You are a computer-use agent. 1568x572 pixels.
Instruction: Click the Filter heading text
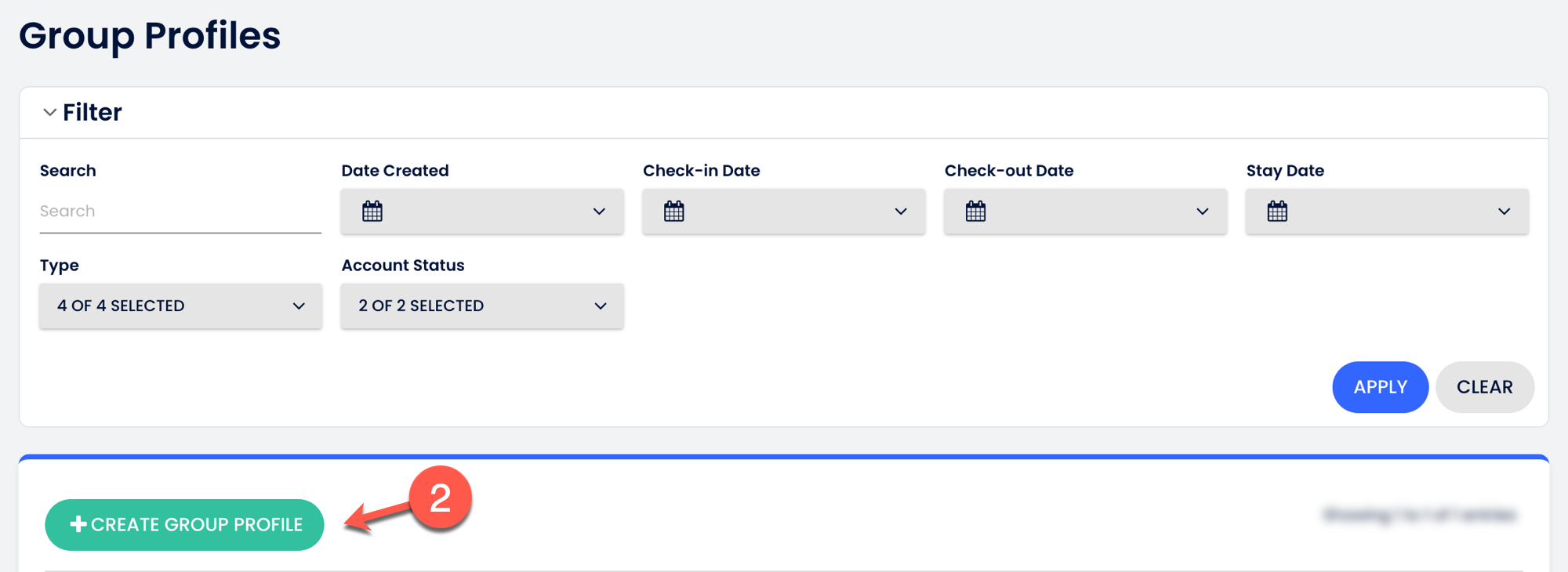(x=93, y=113)
